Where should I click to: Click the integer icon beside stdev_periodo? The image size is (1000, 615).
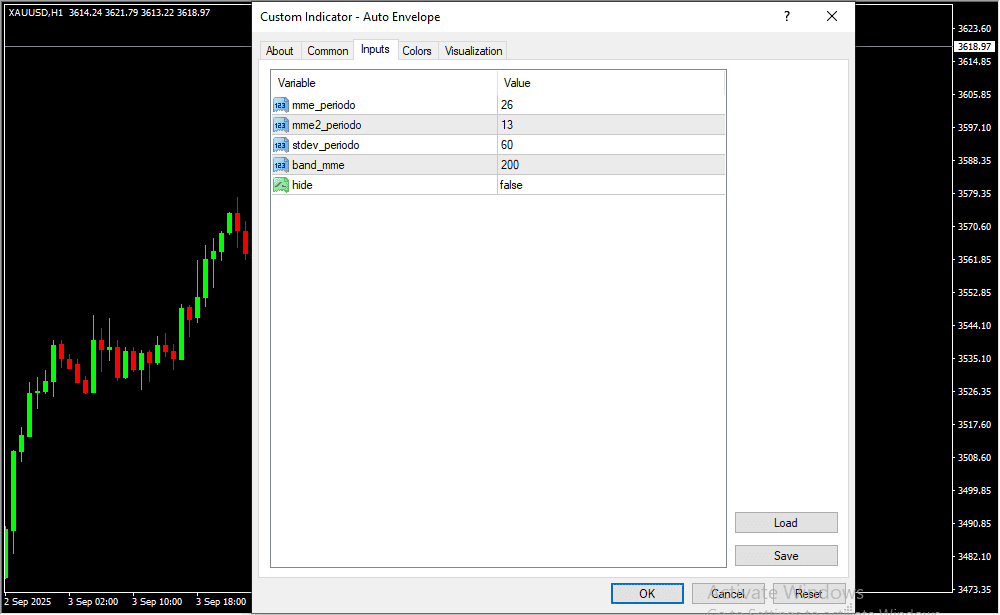click(x=281, y=145)
